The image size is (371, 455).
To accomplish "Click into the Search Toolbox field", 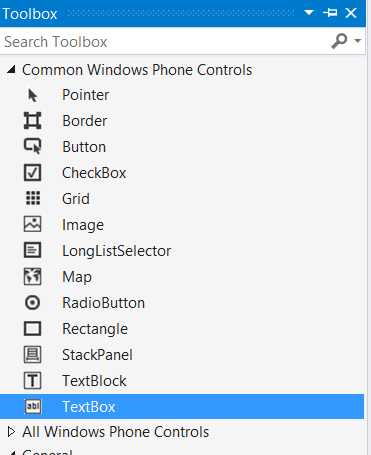I will pos(165,41).
